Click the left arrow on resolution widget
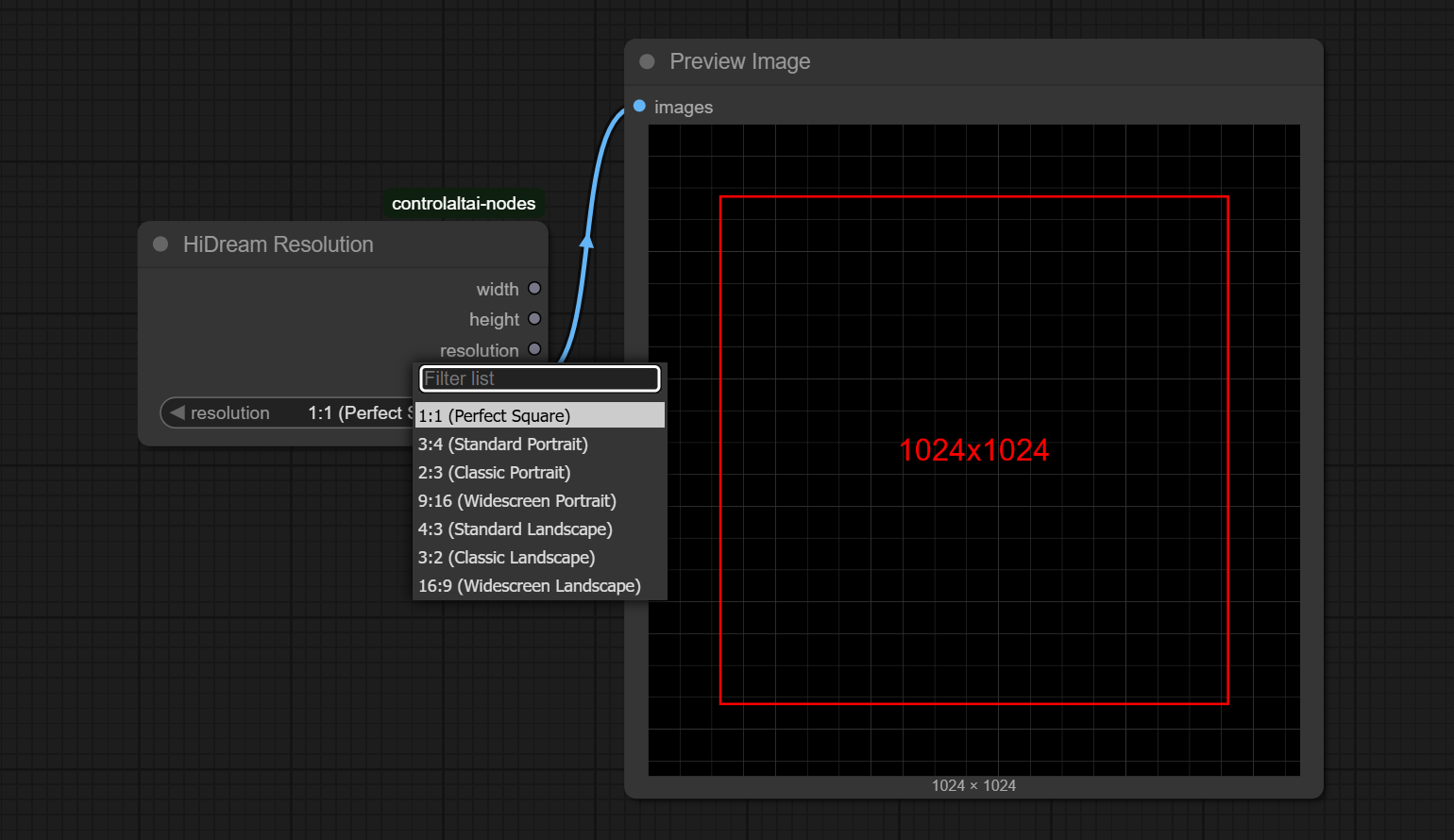 click(x=178, y=412)
